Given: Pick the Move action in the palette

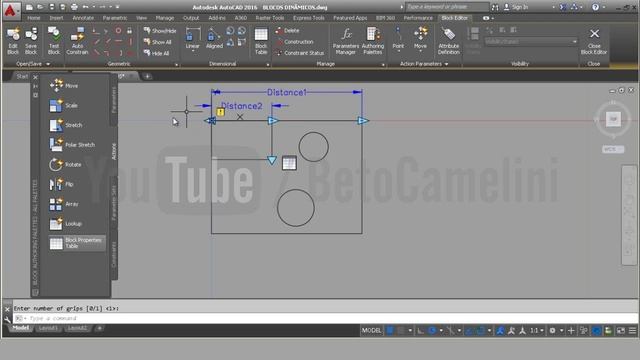Looking at the screenshot, I should 64,86.
